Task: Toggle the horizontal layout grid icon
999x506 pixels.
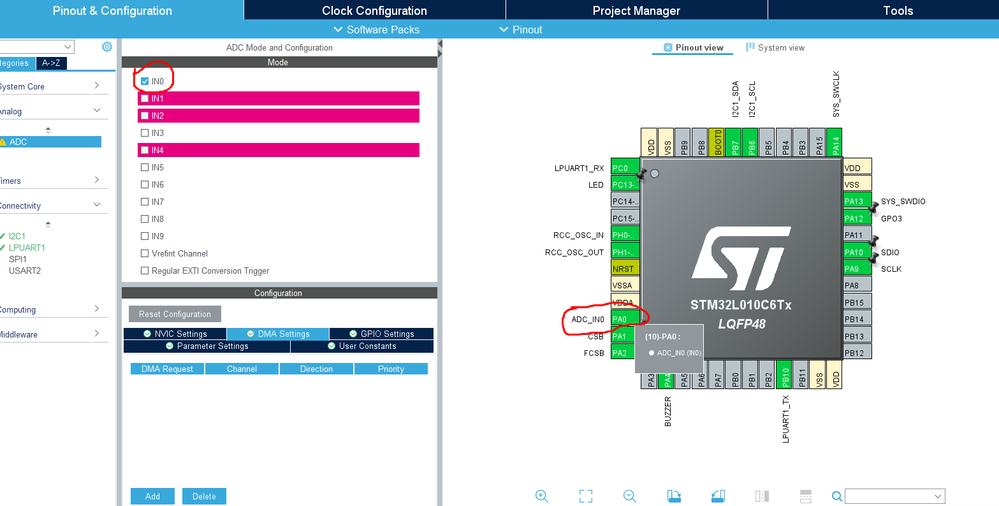Action: [x=805, y=496]
